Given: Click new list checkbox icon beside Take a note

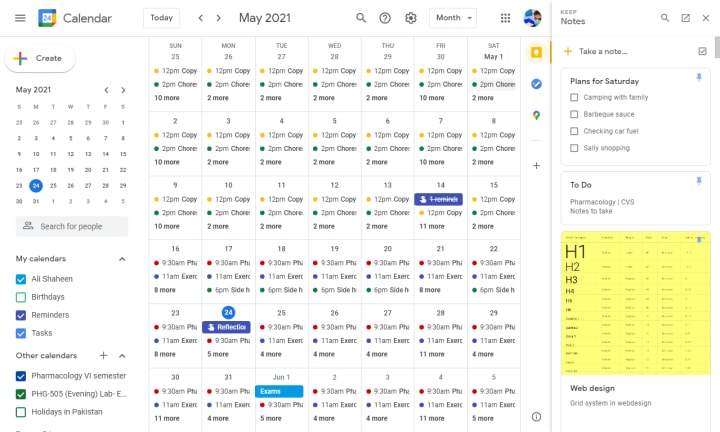Looking at the screenshot, I should click(702, 51).
